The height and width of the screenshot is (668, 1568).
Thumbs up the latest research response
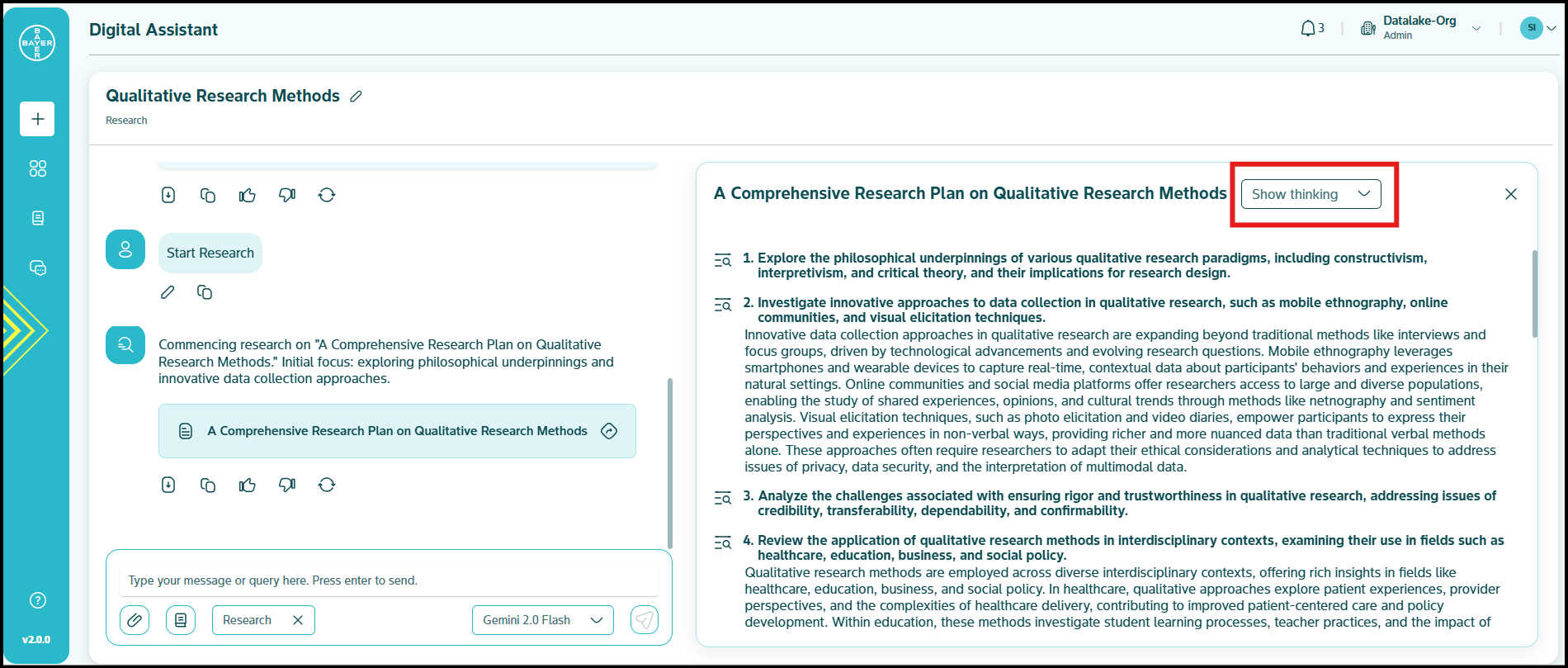[x=247, y=485]
